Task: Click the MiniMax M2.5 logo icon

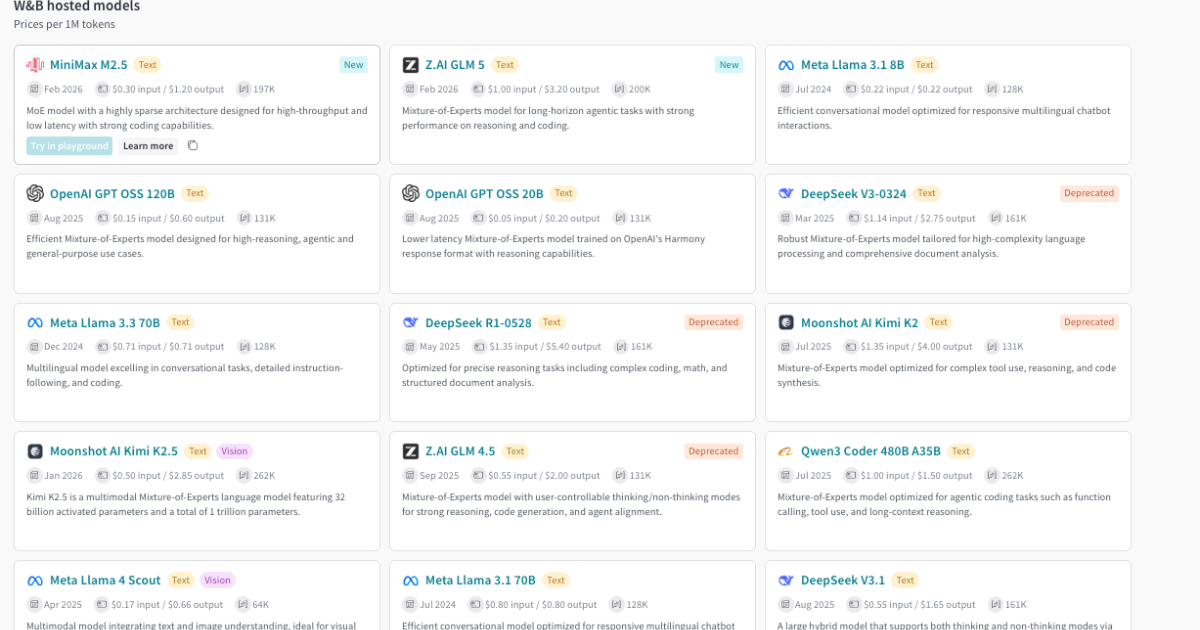Action: (x=35, y=65)
